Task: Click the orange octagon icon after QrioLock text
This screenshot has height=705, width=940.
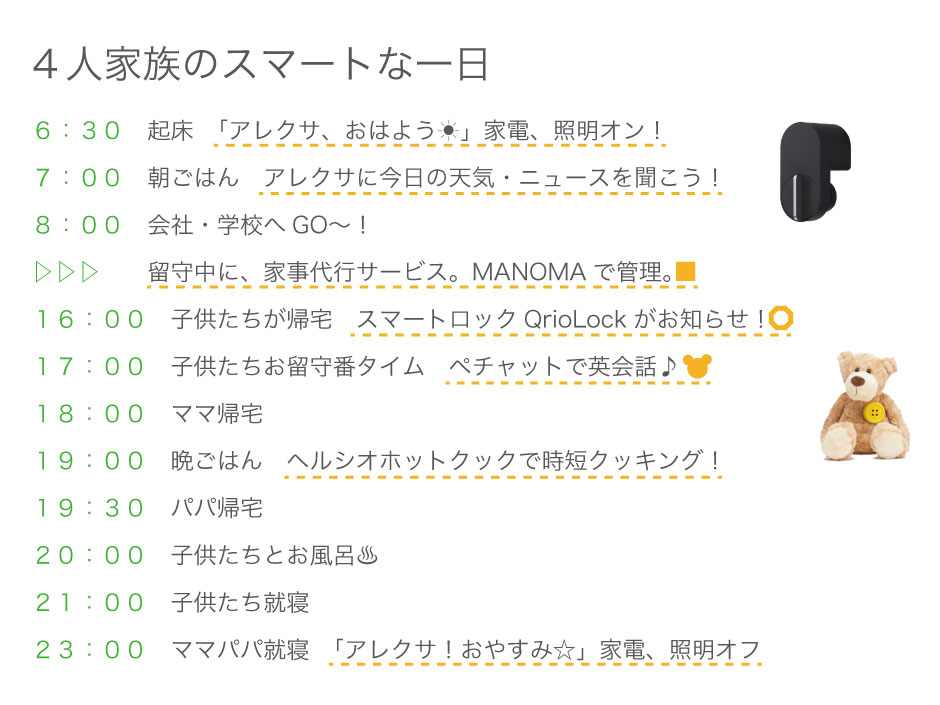Action: coord(781,318)
